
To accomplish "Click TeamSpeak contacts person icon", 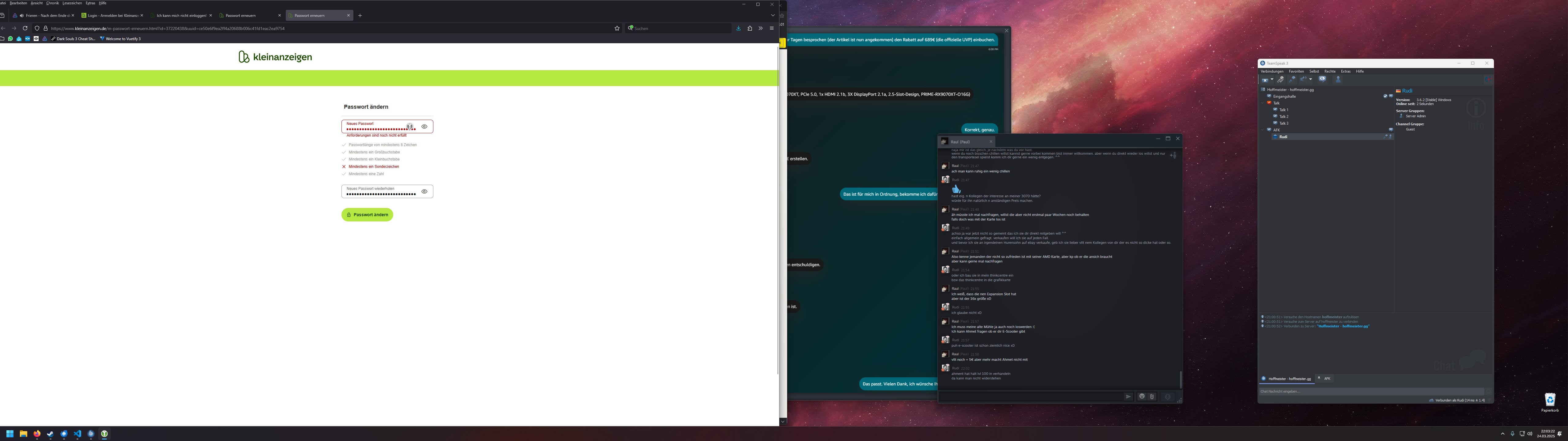I will (x=1339, y=79).
